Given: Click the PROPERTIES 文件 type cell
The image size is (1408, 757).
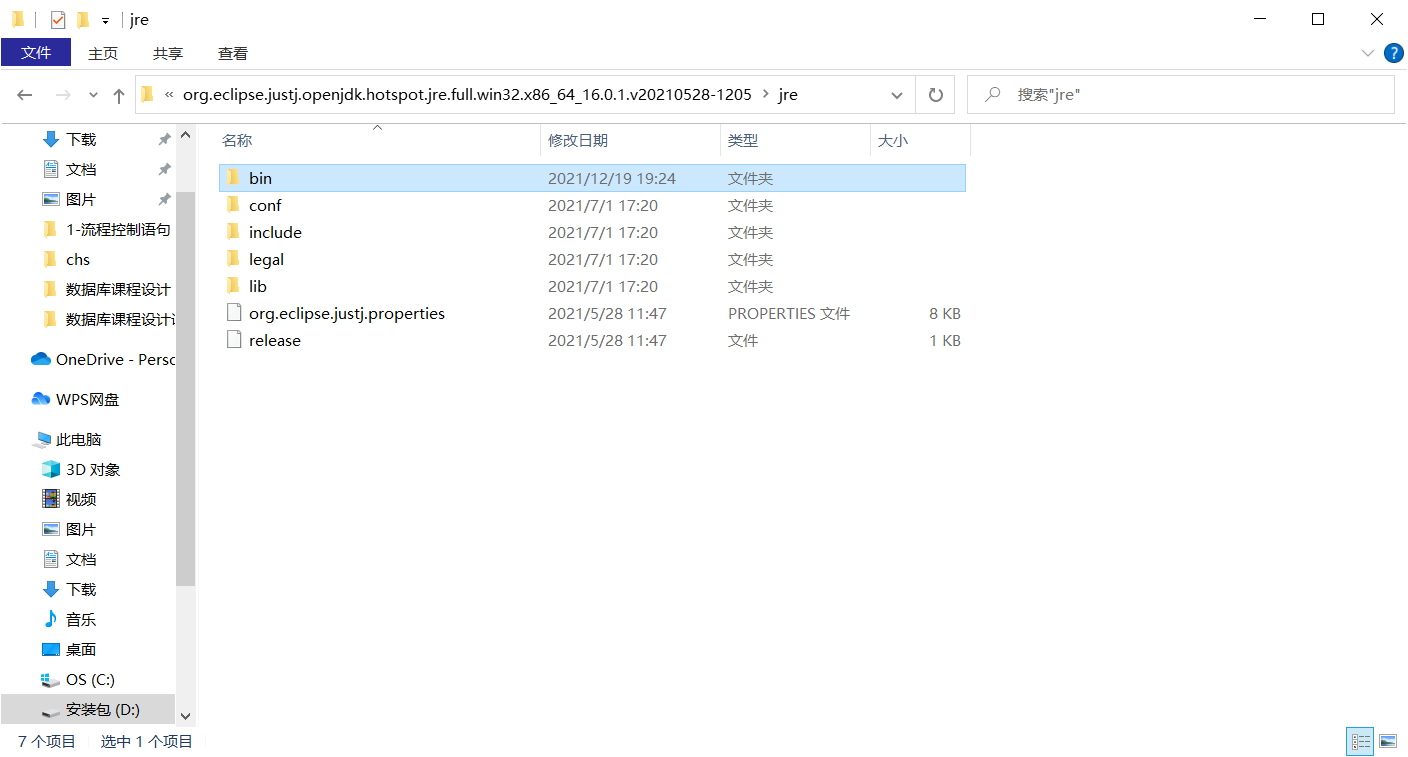Looking at the screenshot, I should pos(789,313).
